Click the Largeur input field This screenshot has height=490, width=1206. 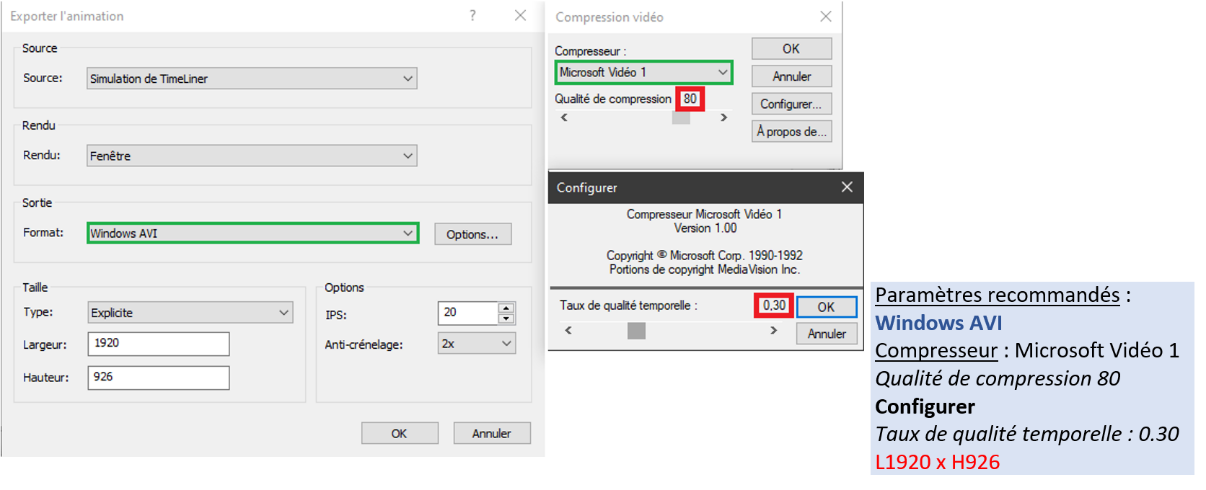(x=158, y=344)
